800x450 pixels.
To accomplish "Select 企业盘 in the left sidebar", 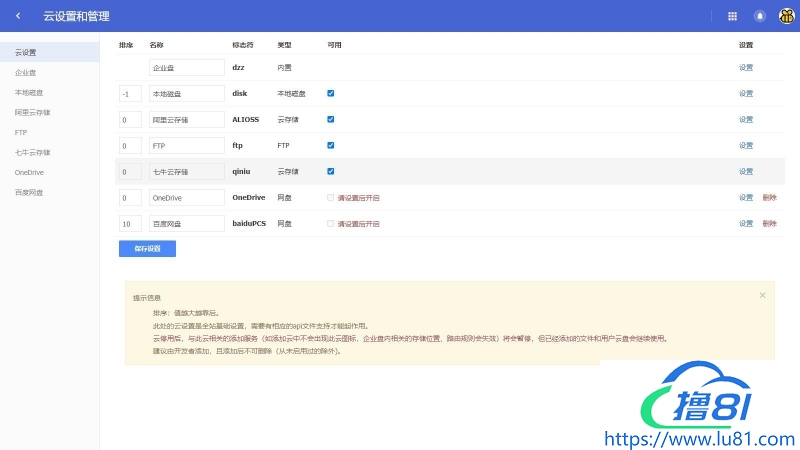I will pyautogui.click(x=25, y=72).
